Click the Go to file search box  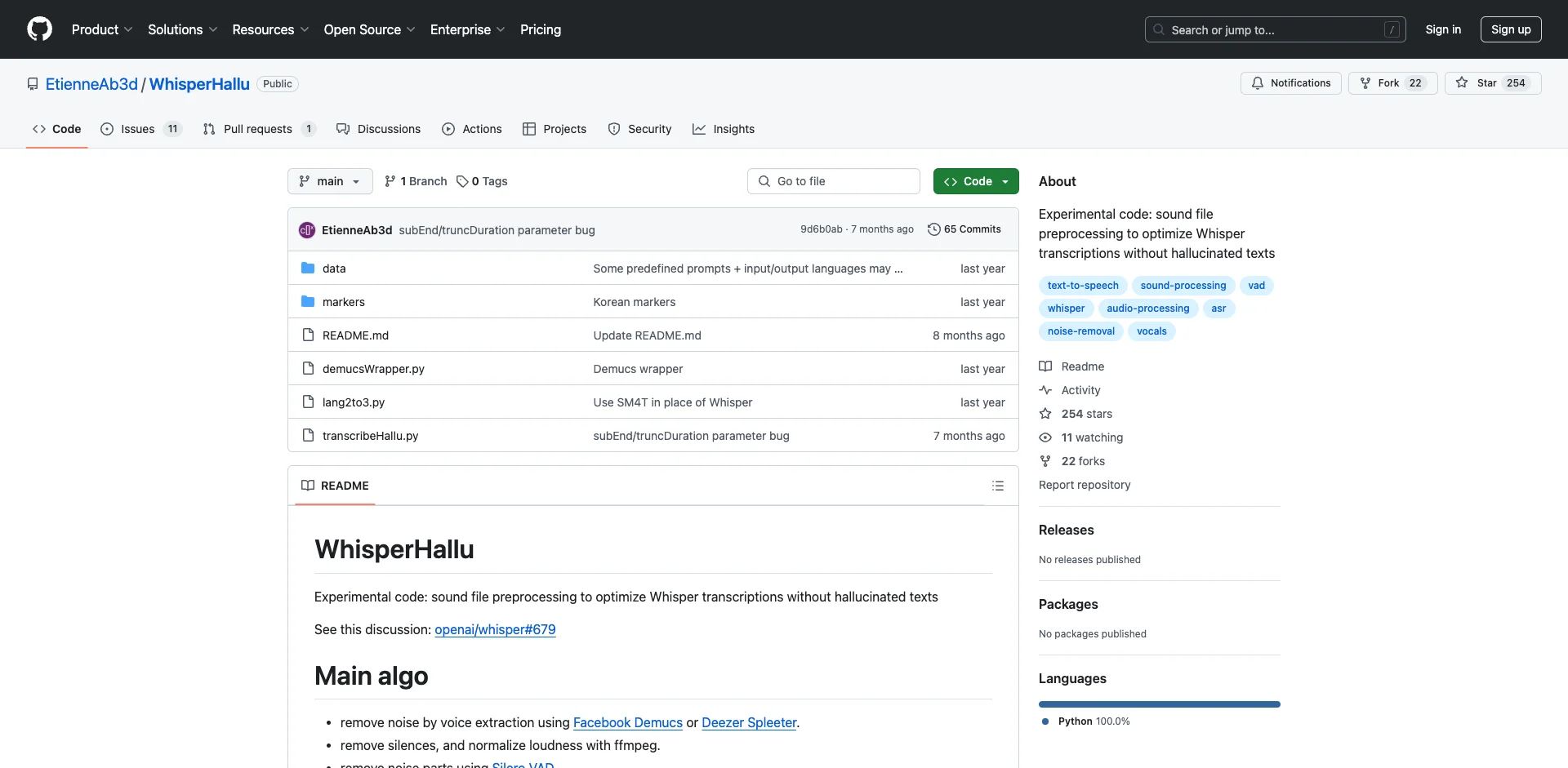(834, 181)
